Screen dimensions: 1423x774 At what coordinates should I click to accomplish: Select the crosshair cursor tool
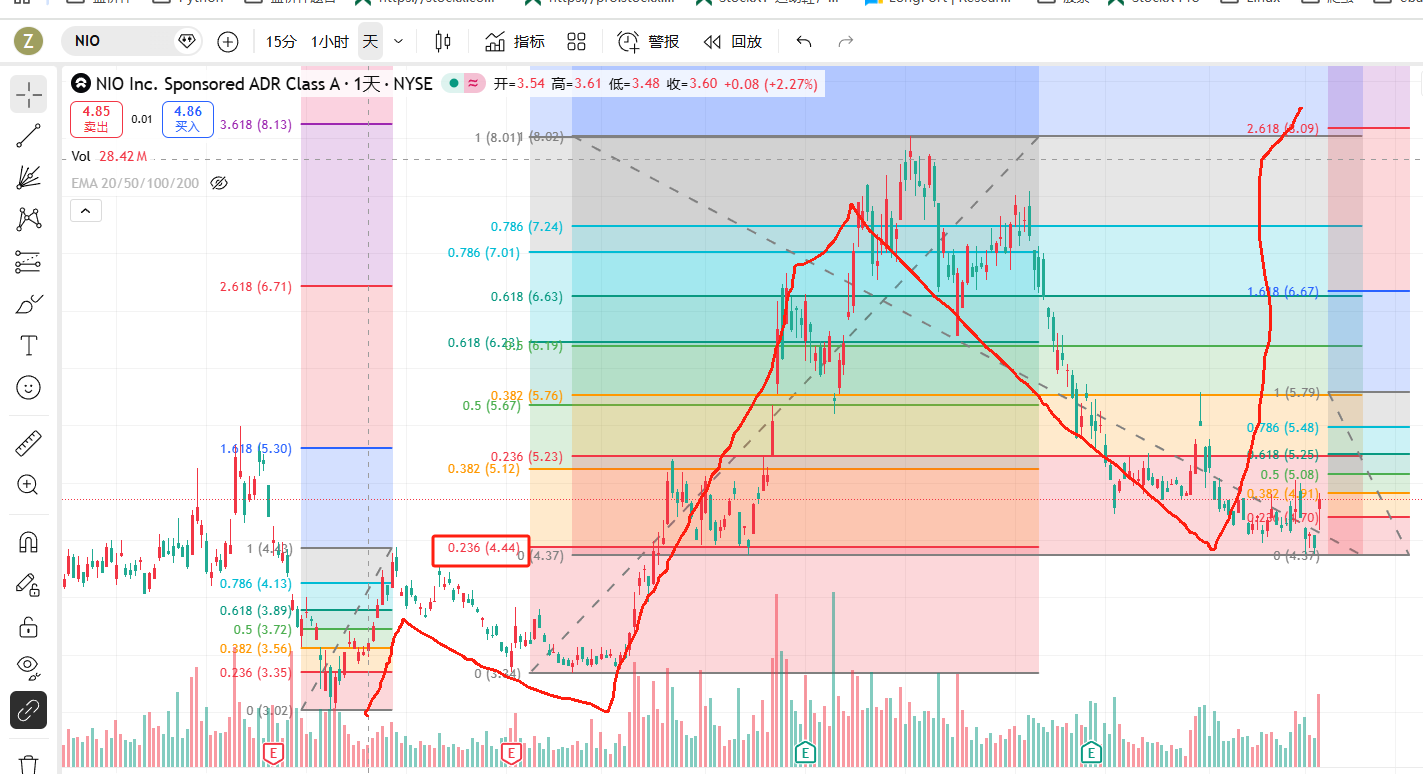click(x=29, y=94)
